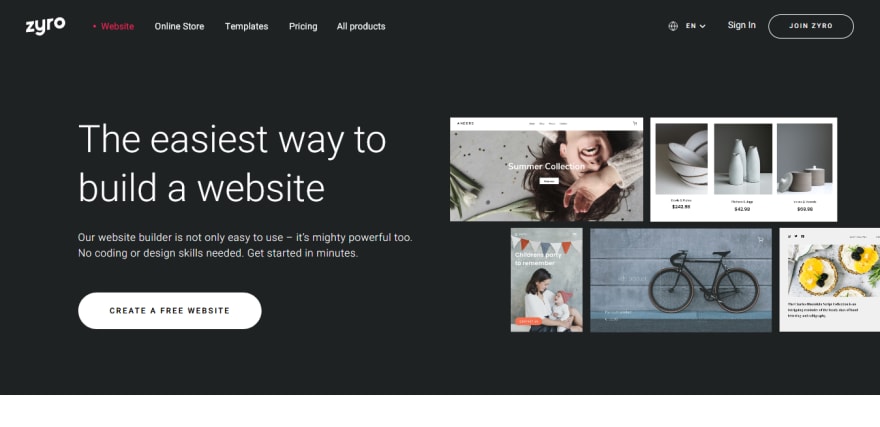Click the Sign In link
Image resolution: width=880 pixels, height=427 pixels.
pos(741,25)
